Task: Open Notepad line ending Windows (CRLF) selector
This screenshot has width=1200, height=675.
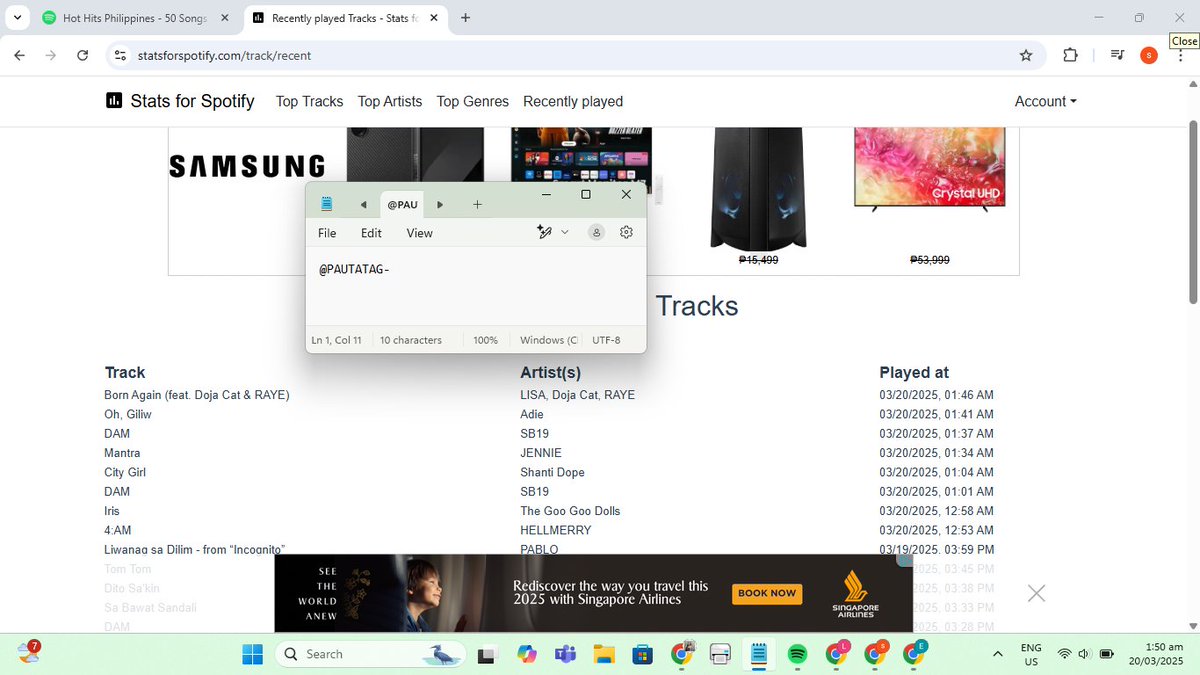Action: tap(548, 340)
